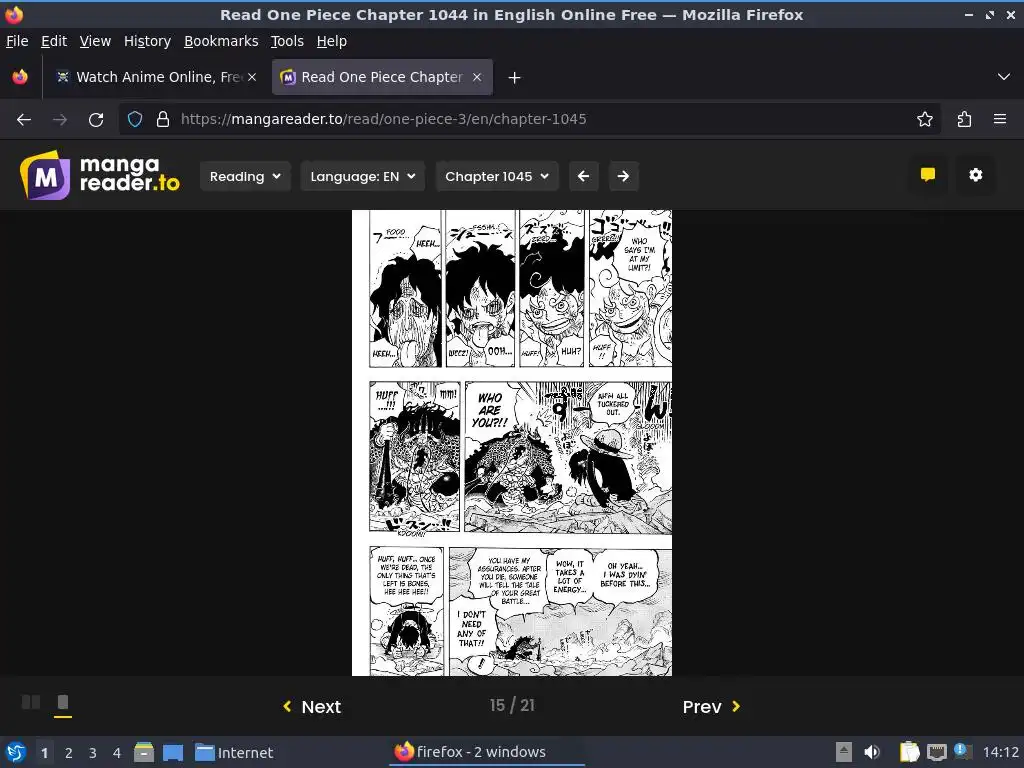Open the file manager taskbar icon
Image resolution: width=1024 pixels, height=768 pixels.
pos(144,752)
